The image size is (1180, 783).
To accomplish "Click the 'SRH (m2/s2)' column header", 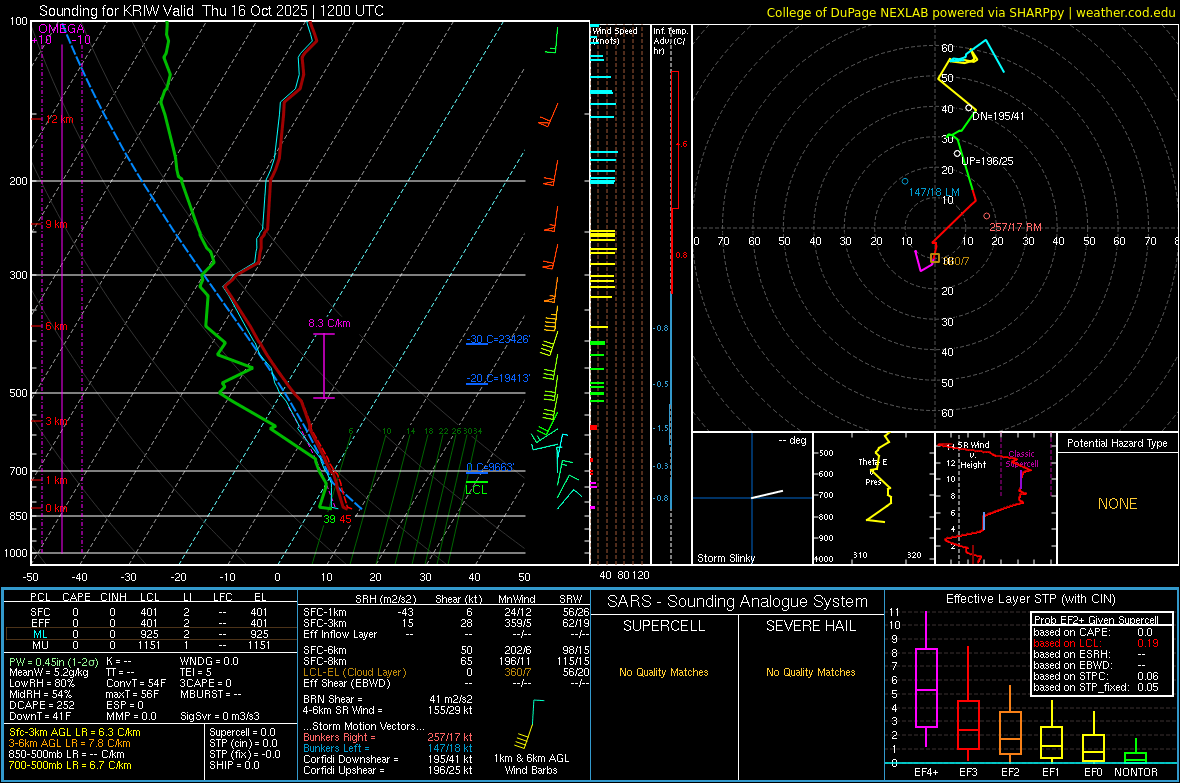I will tap(385, 599).
